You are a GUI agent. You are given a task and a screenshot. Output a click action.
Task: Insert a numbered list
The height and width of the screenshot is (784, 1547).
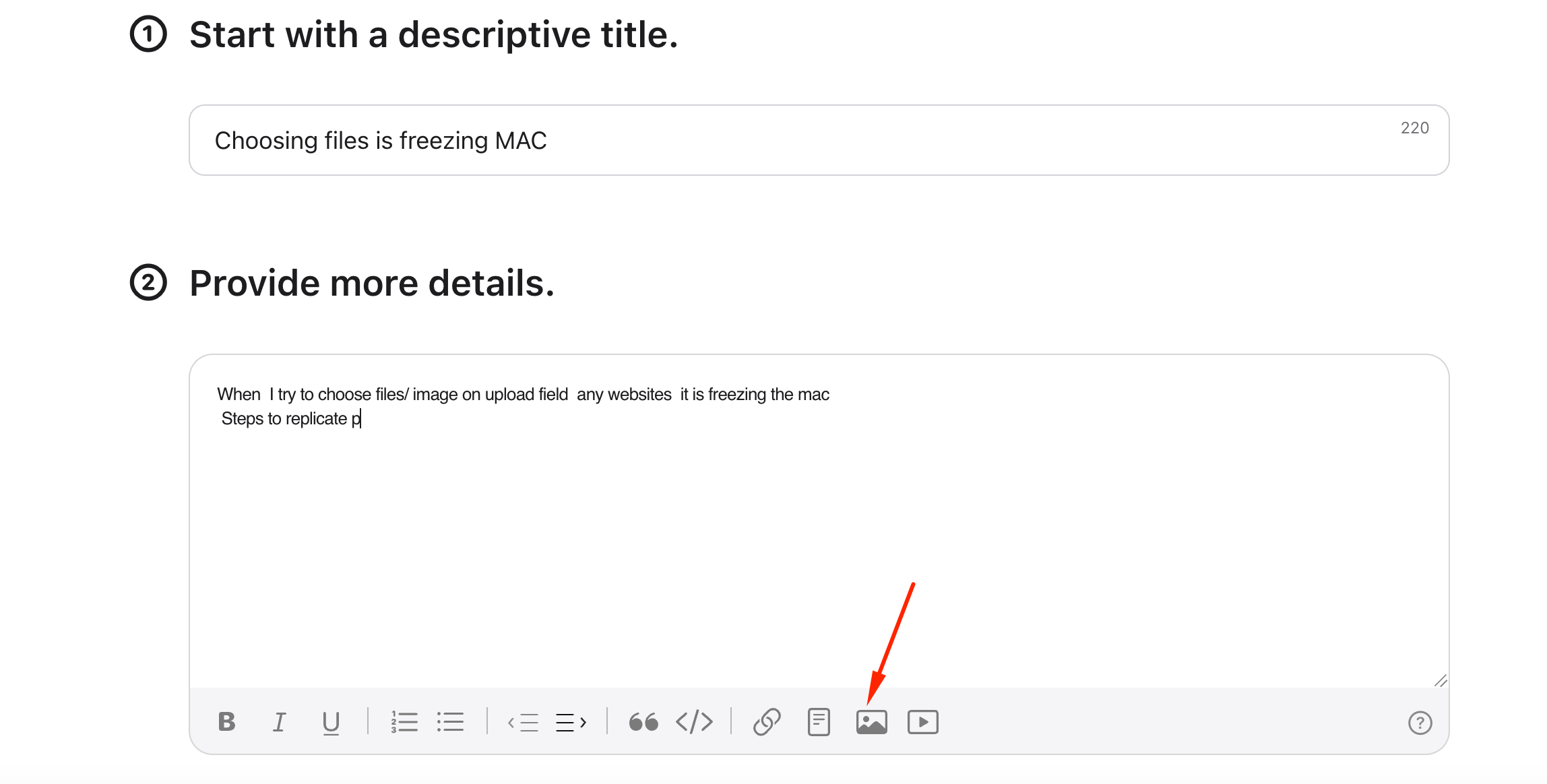pyautogui.click(x=404, y=722)
